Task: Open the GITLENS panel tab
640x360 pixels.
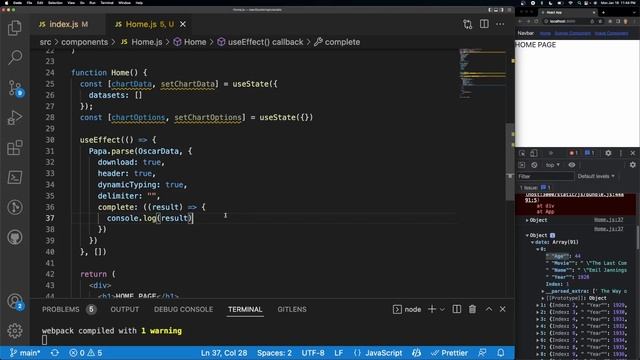Action: click(292, 309)
